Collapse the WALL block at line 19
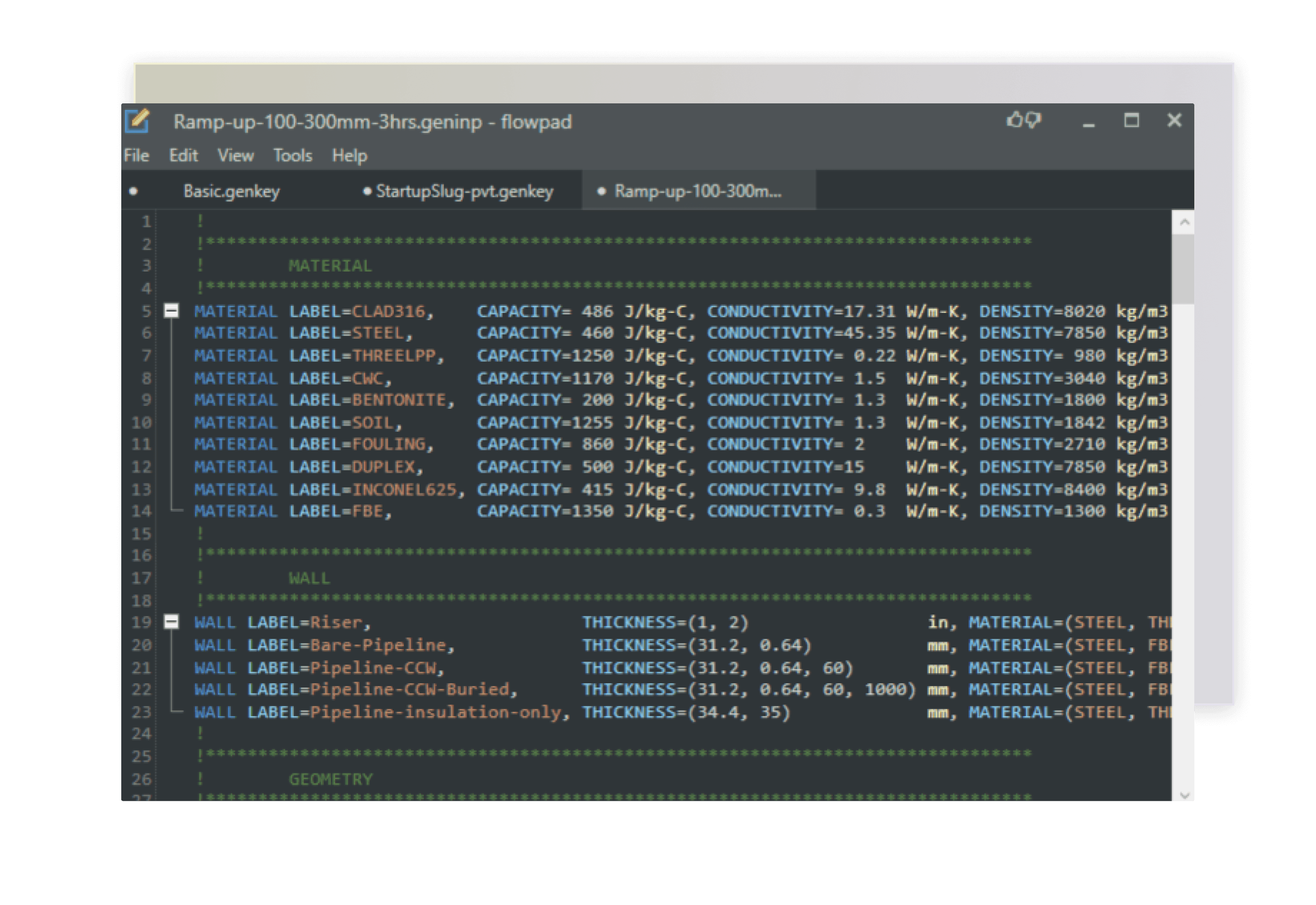Screen dimensions: 1316x905 point(171,622)
